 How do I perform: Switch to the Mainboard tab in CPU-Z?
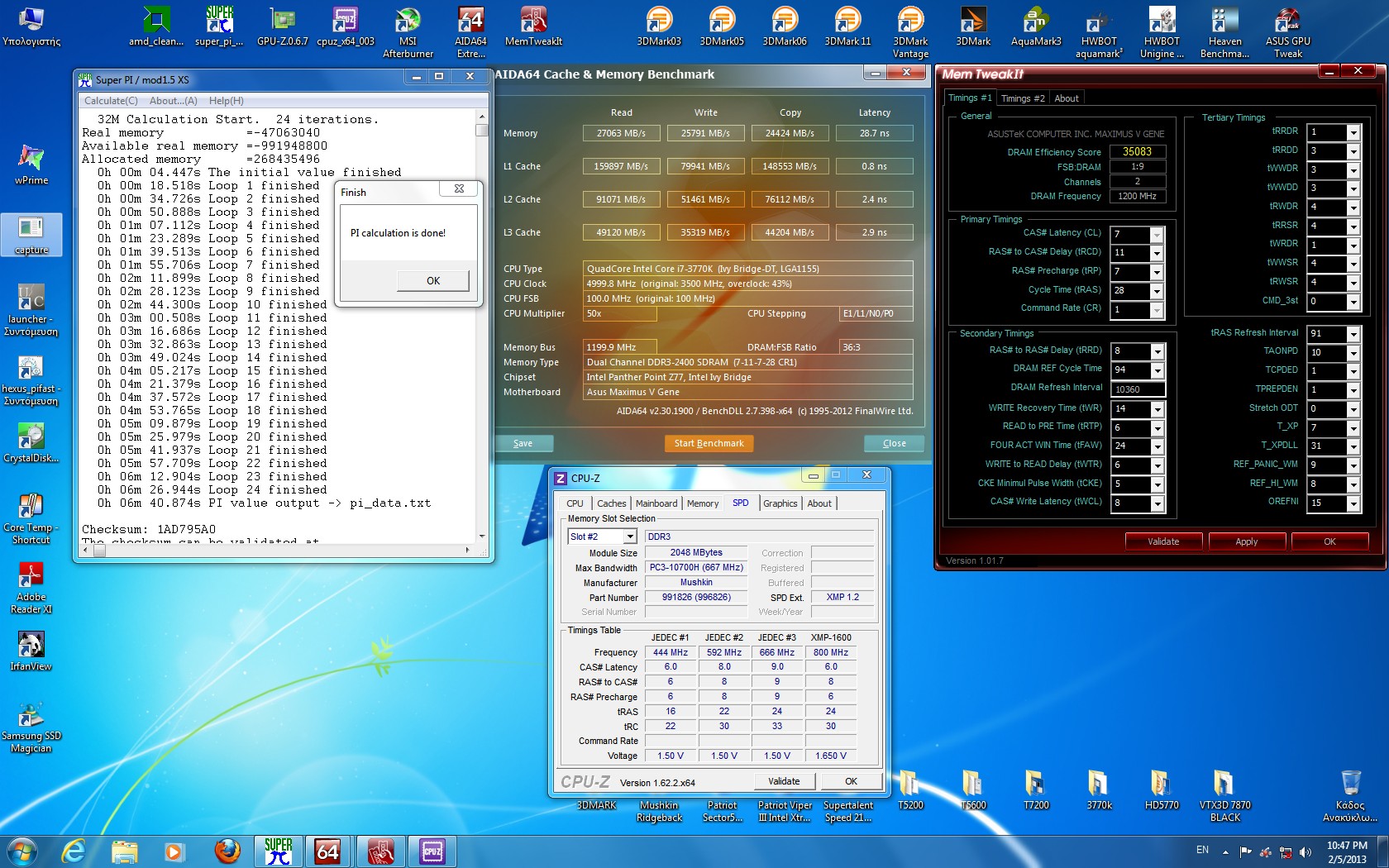point(656,503)
